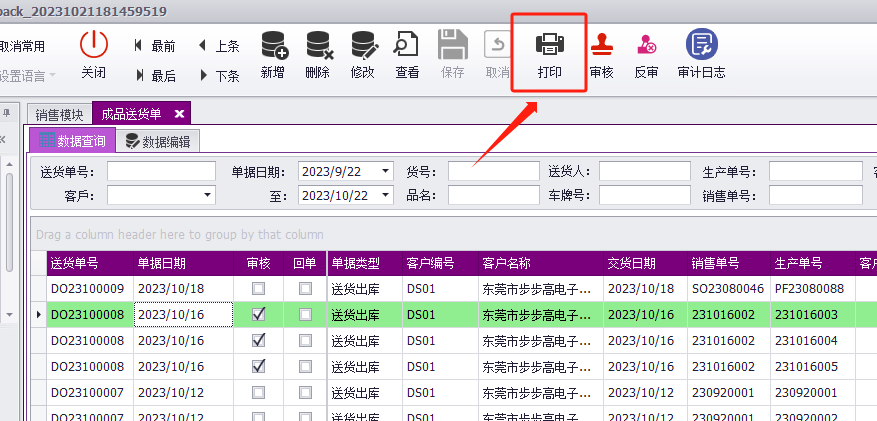Open the 数据查询 sub-tab
The width and height of the screenshot is (877, 421).
click(x=72, y=141)
